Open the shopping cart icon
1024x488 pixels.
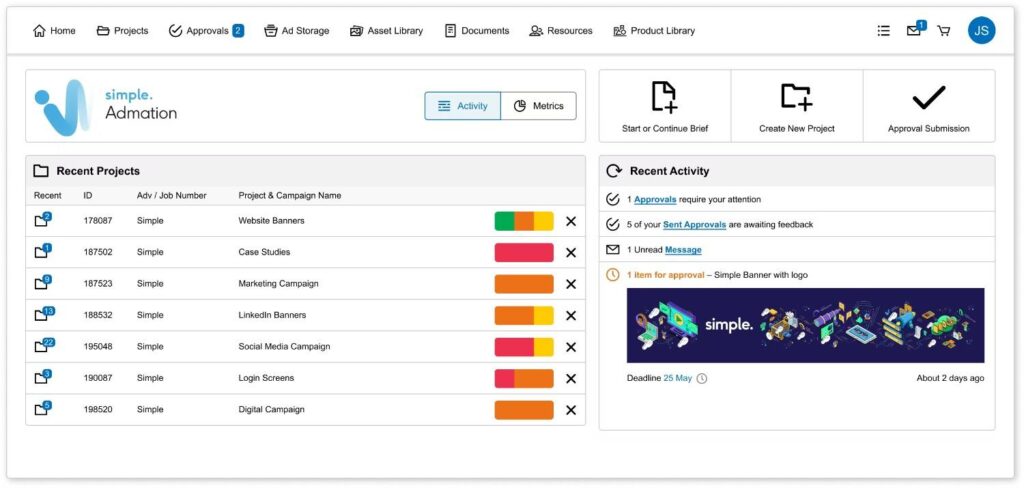(x=944, y=31)
